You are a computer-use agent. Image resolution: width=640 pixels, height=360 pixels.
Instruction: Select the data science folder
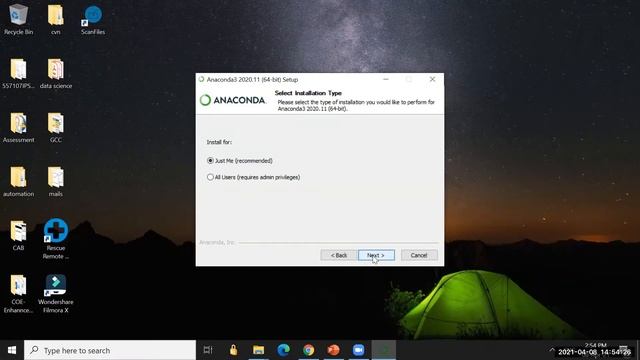click(56, 73)
